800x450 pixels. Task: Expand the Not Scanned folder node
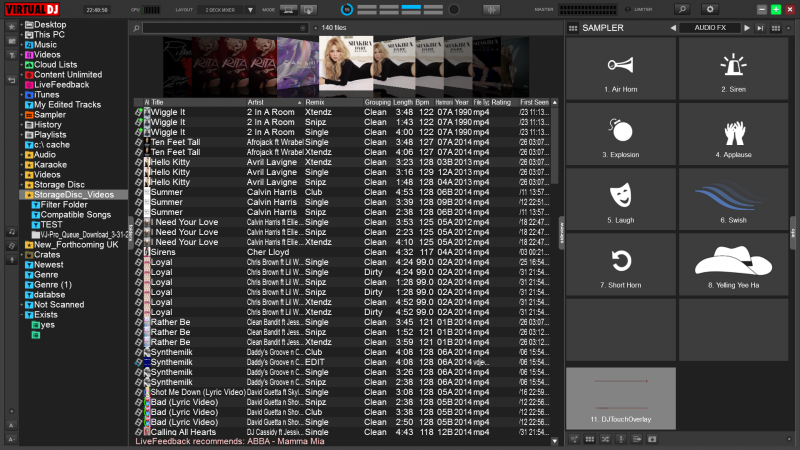click(21, 305)
